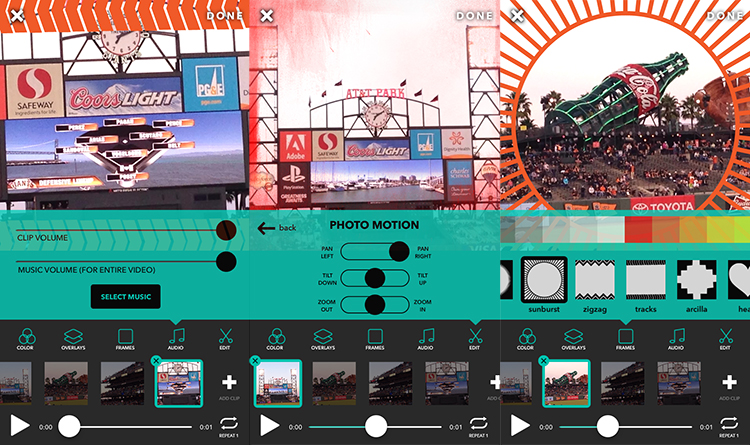Play the video in the middle screen
The height and width of the screenshot is (445, 750).
coord(269,425)
